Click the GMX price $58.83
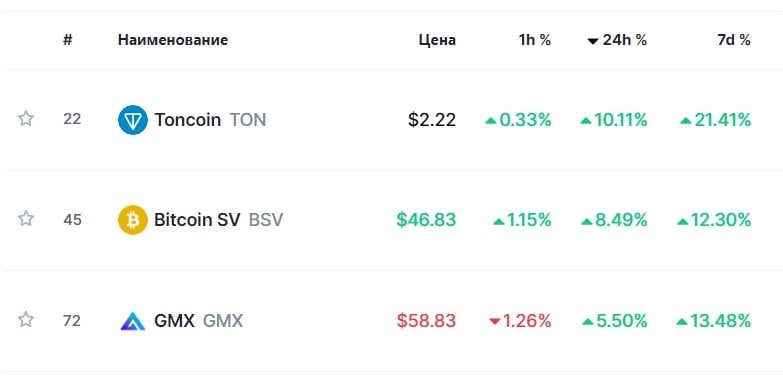This screenshot has height=376, width=783. (x=426, y=321)
